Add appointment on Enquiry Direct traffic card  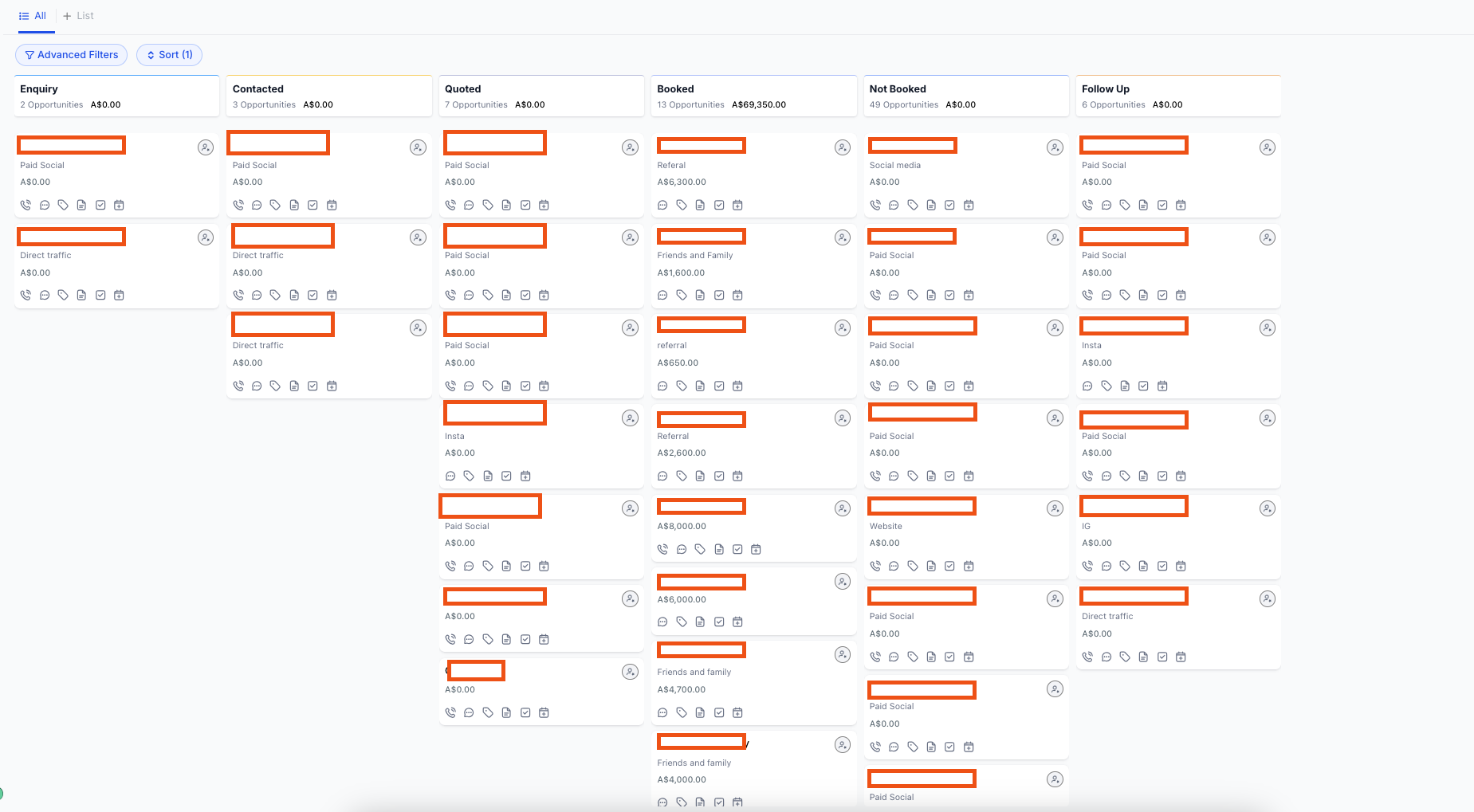point(119,295)
